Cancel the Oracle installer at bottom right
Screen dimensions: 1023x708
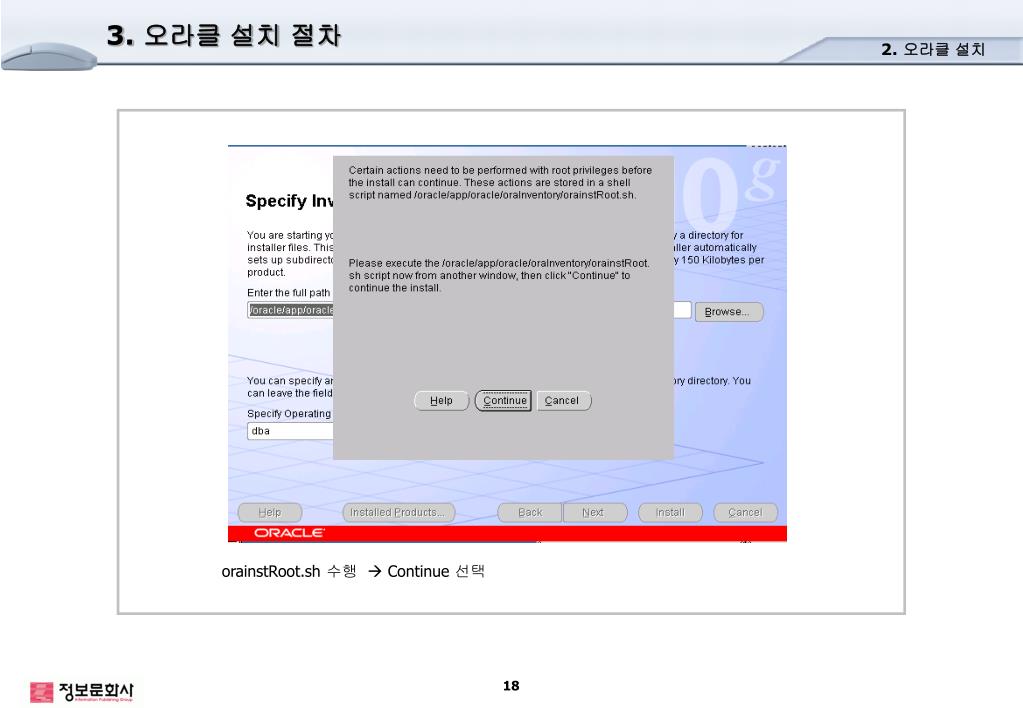point(745,513)
